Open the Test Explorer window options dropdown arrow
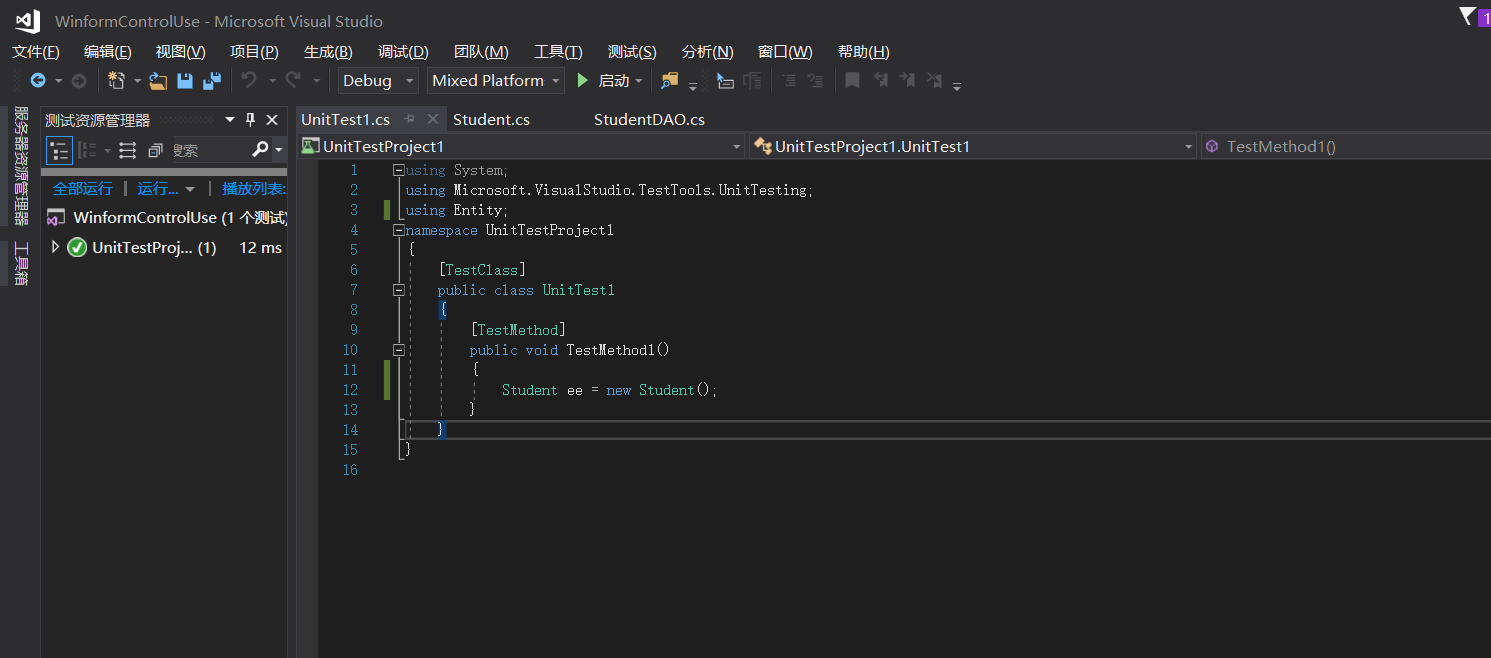This screenshot has height=658, width=1491. (229, 120)
